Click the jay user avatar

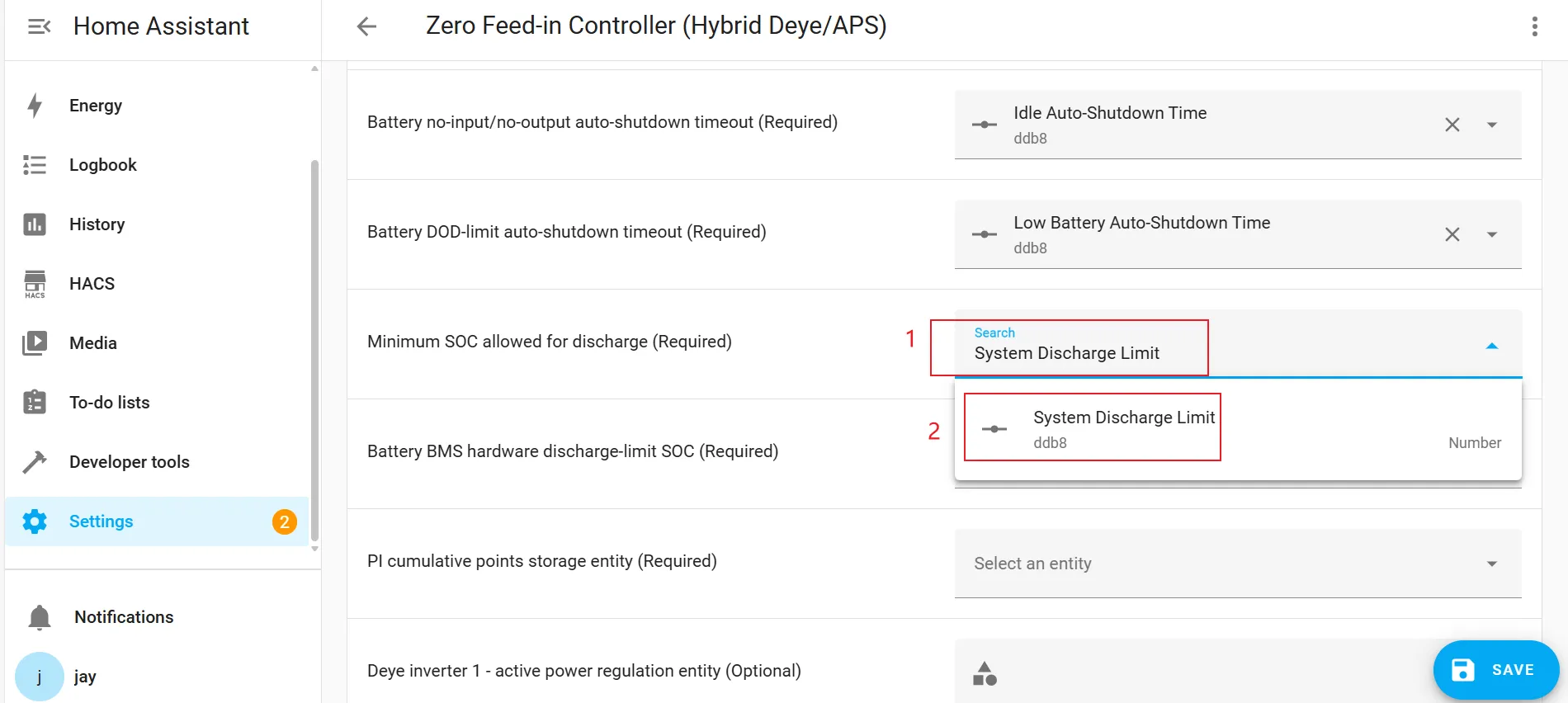40,677
